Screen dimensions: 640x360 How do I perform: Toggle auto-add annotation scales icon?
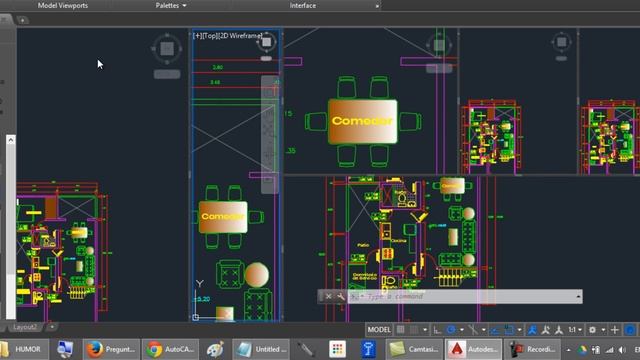pos(545,330)
